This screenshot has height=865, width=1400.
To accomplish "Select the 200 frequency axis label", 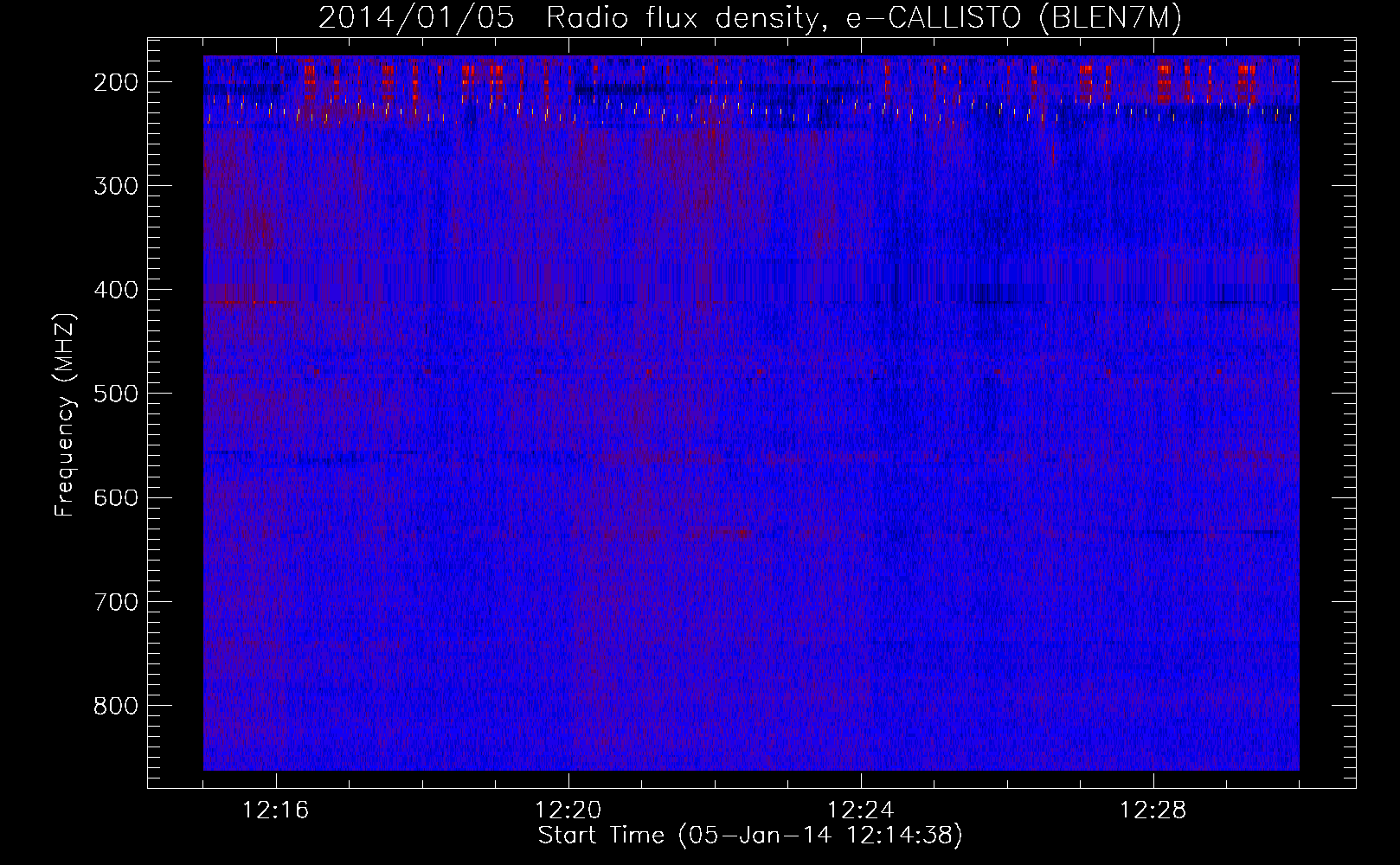I will [116, 82].
